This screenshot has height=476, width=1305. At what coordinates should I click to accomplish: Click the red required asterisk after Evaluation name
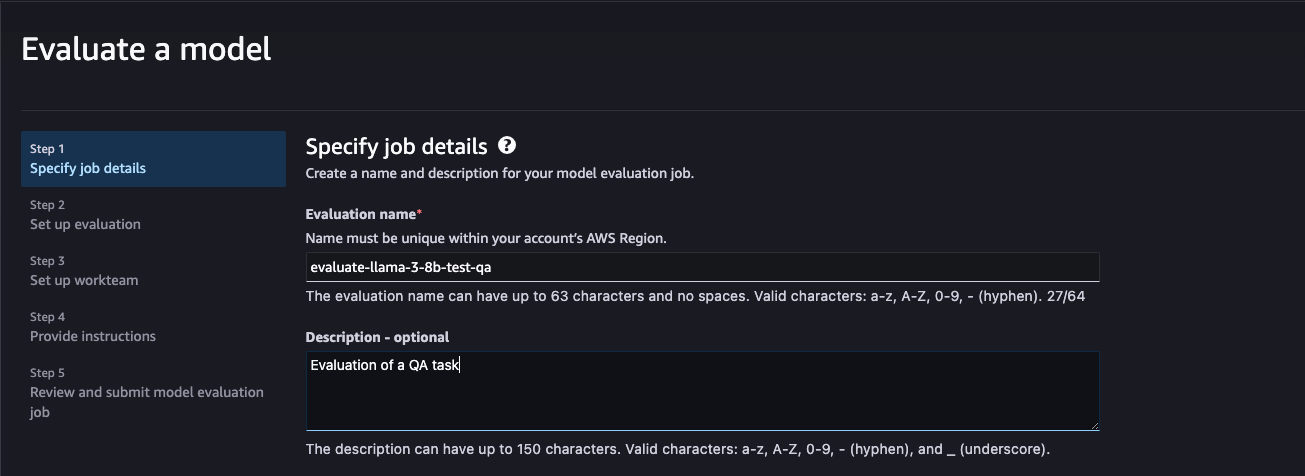coord(419,213)
